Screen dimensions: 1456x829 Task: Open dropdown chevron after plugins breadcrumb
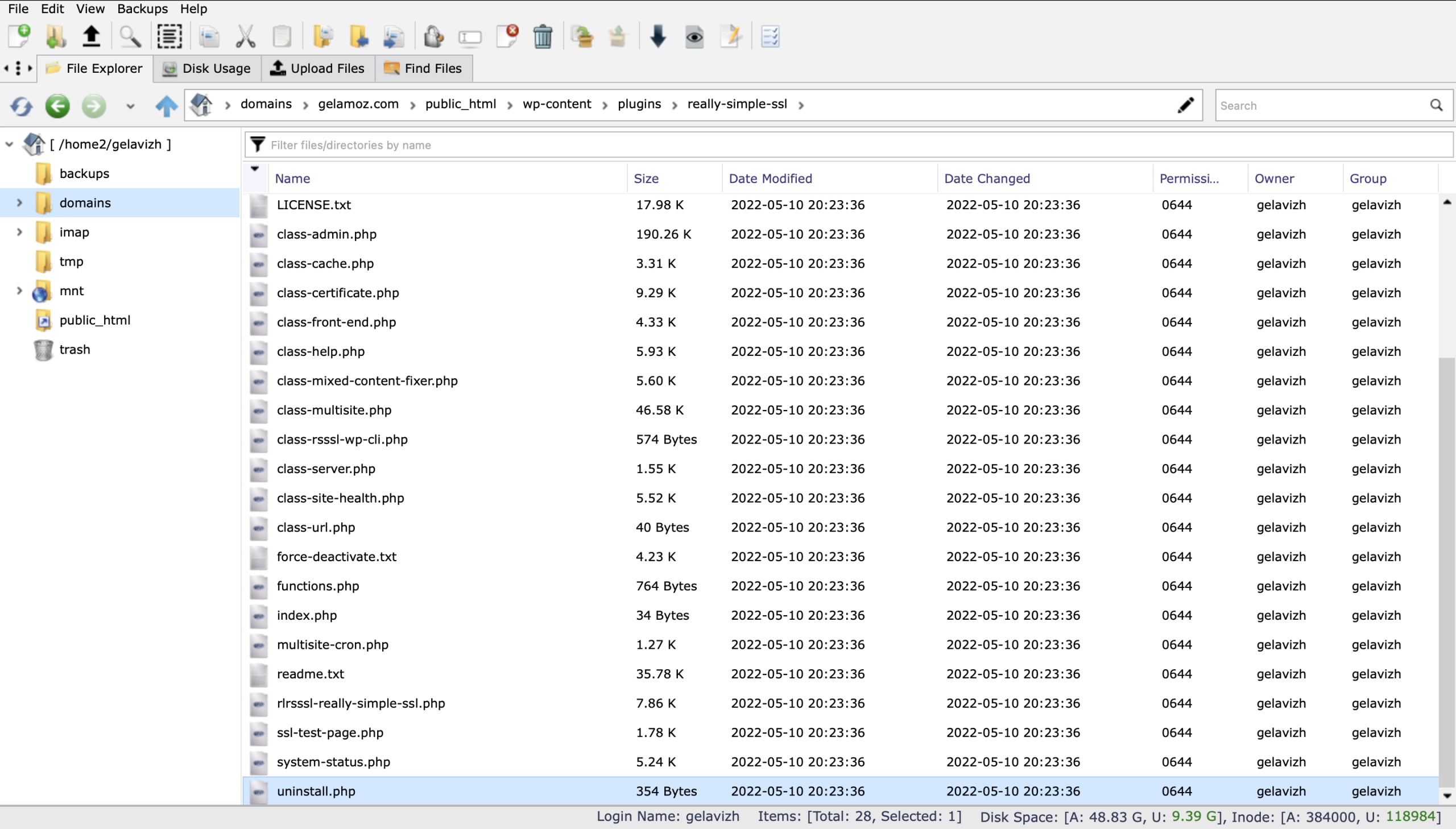point(674,105)
